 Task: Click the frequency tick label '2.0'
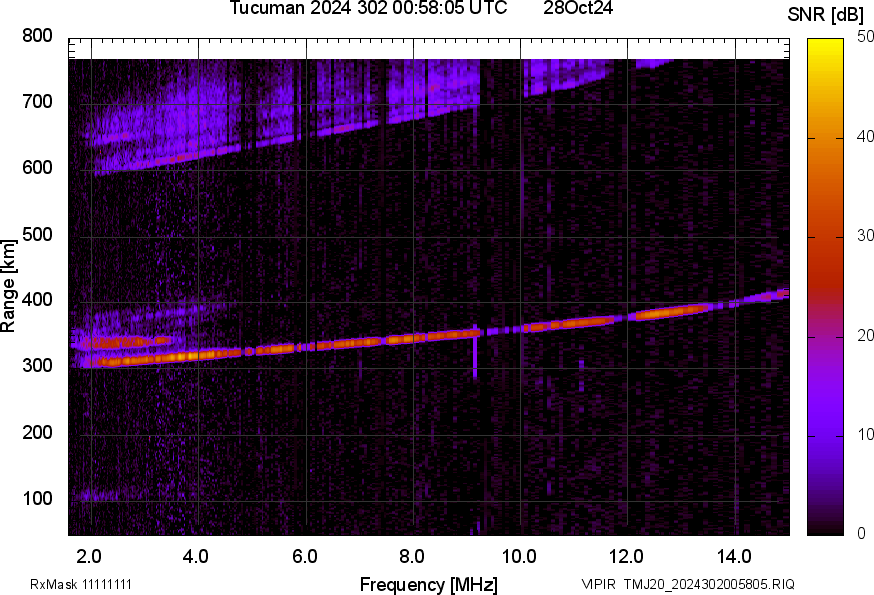[x=89, y=557]
